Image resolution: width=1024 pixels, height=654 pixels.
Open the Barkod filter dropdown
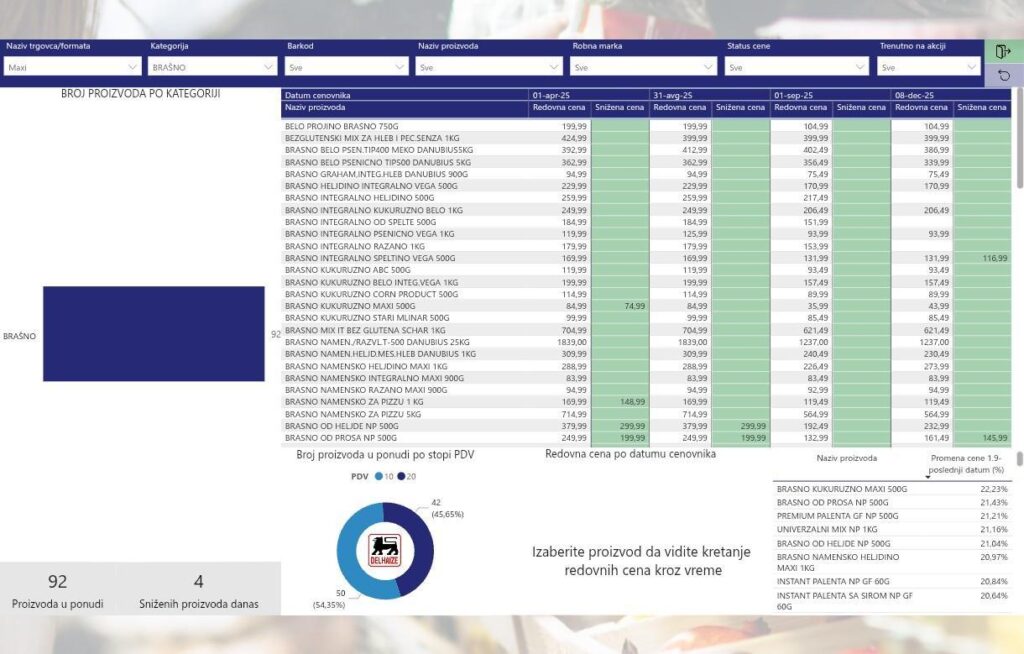point(346,67)
